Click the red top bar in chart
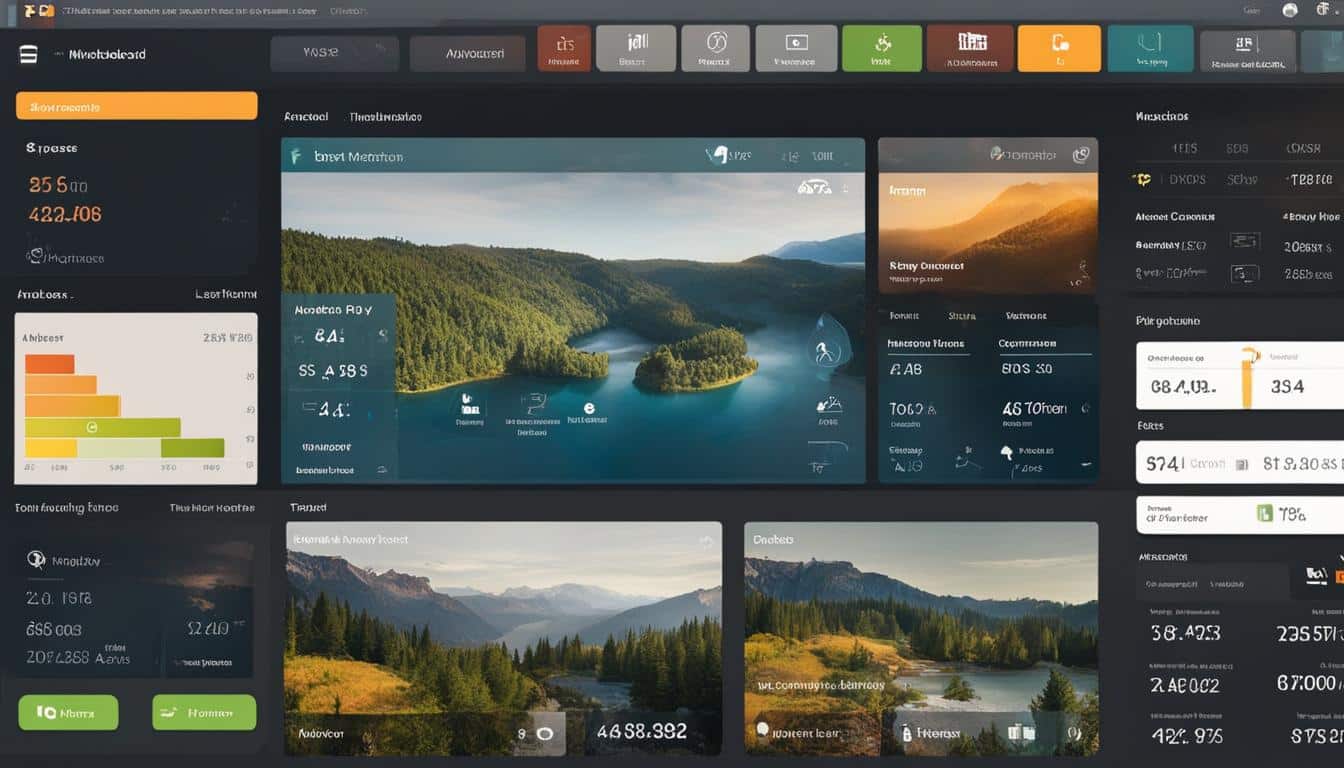This screenshot has height=768, width=1344. coord(49,363)
